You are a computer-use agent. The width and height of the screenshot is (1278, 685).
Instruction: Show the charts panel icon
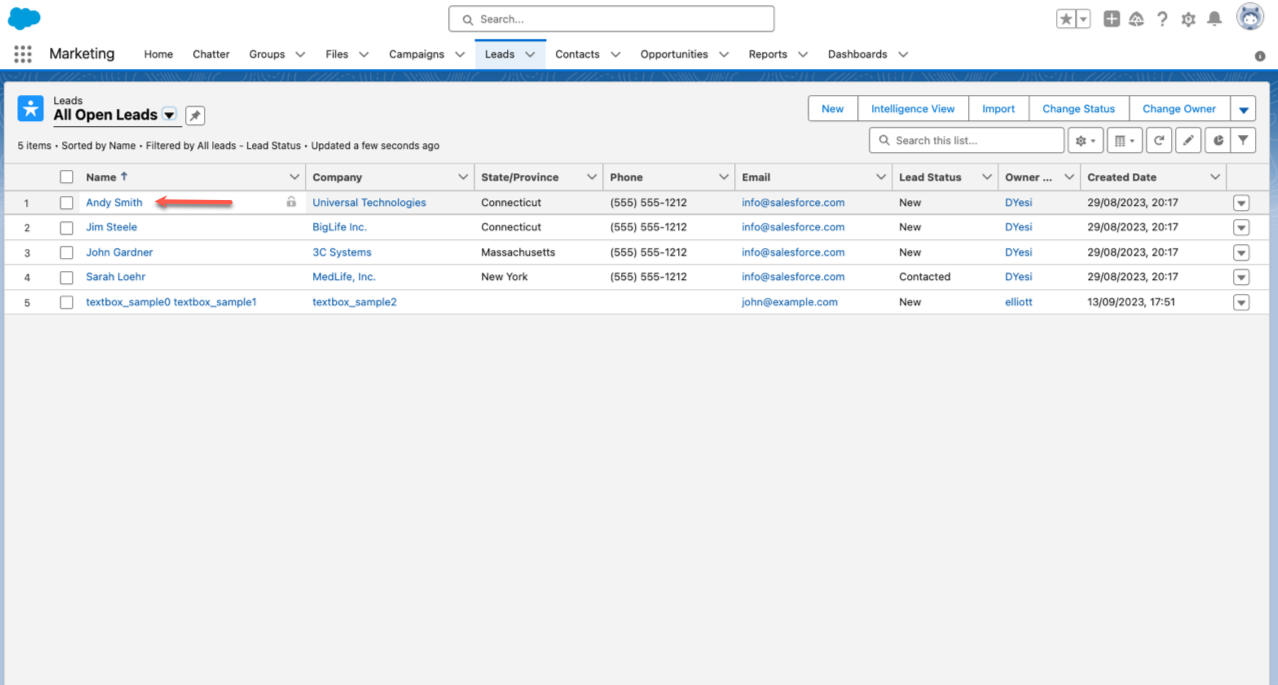(1217, 141)
